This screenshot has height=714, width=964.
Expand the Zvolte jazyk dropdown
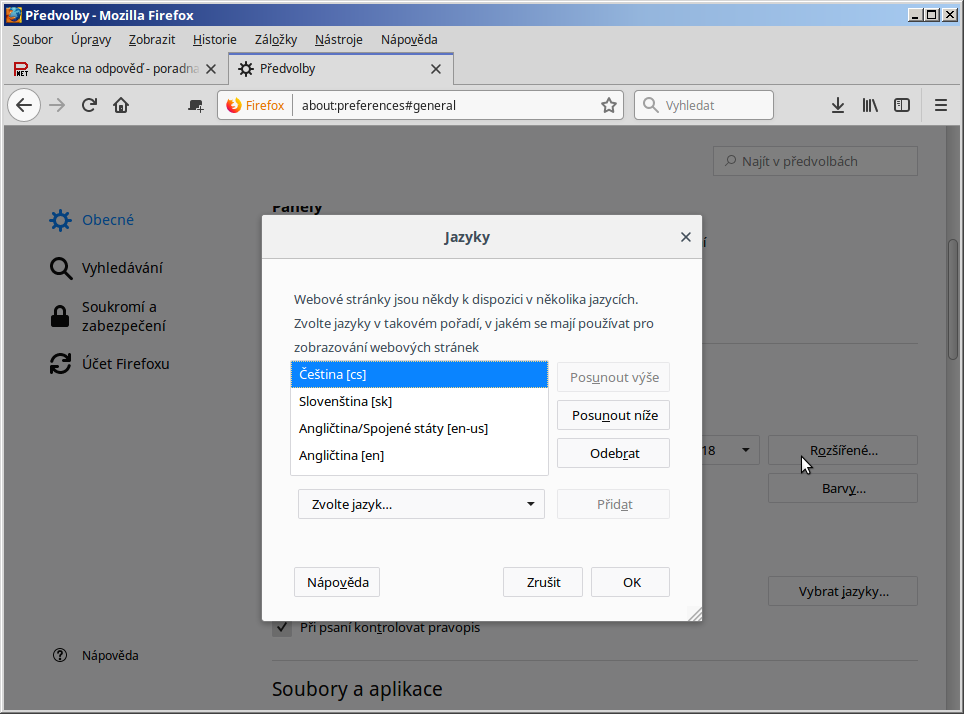pos(421,504)
